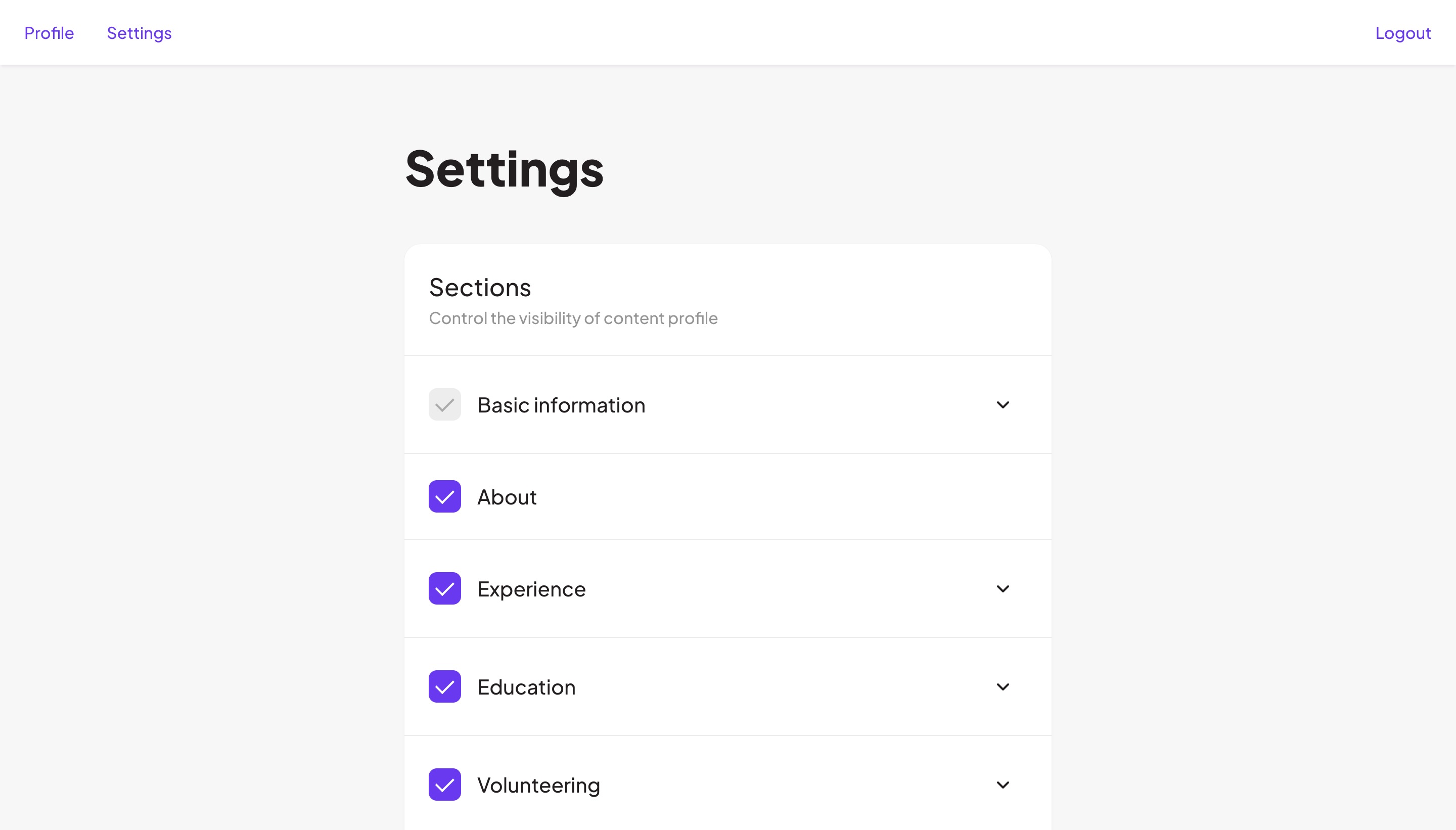
Task: Click the About section label
Action: (x=507, y=496)
